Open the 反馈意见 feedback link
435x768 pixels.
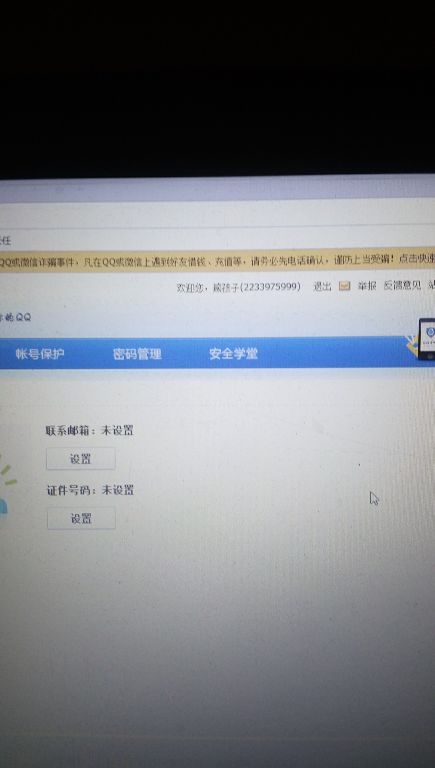click(402, 286)
